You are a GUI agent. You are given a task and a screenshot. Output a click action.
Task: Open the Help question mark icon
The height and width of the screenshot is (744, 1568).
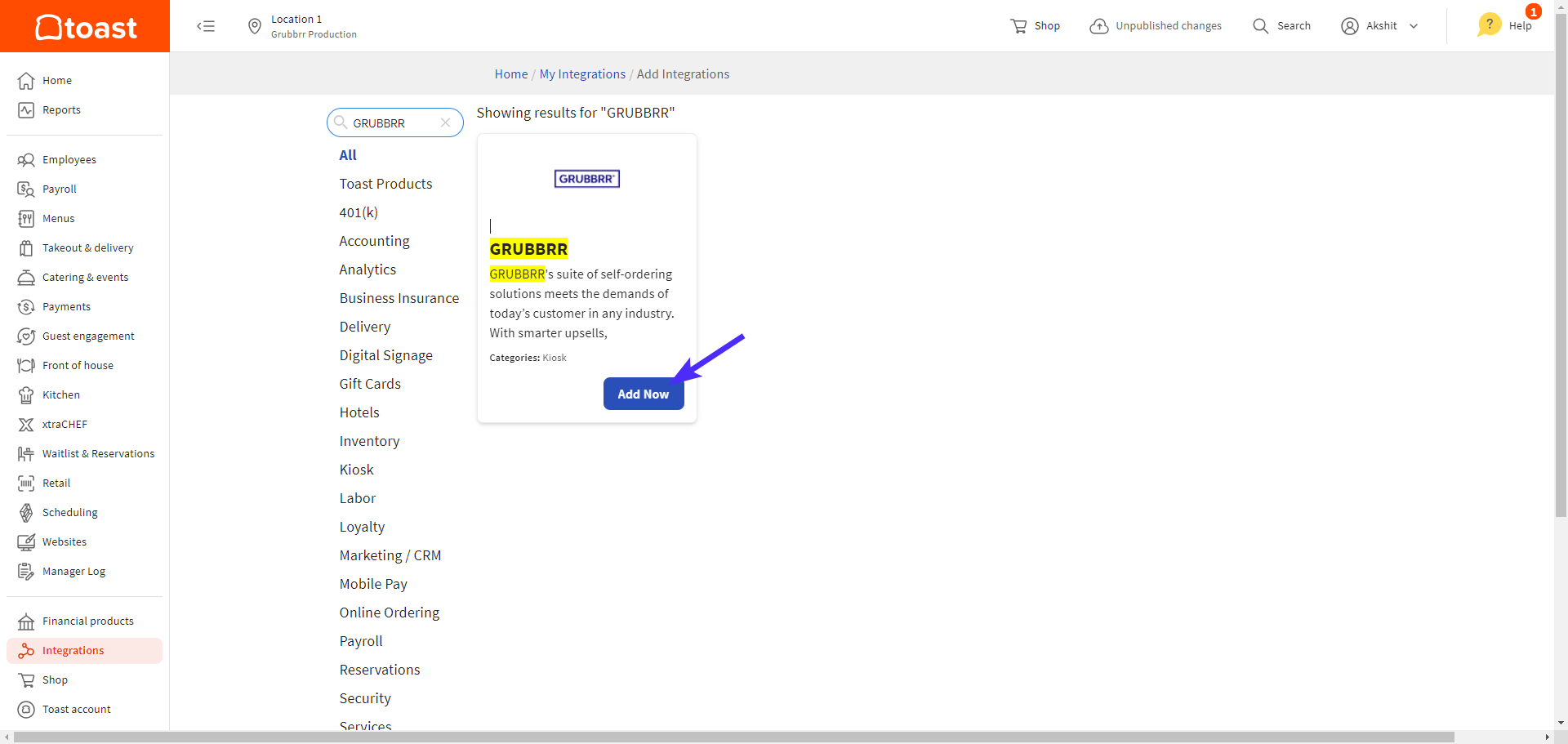tap(1490, 25)
